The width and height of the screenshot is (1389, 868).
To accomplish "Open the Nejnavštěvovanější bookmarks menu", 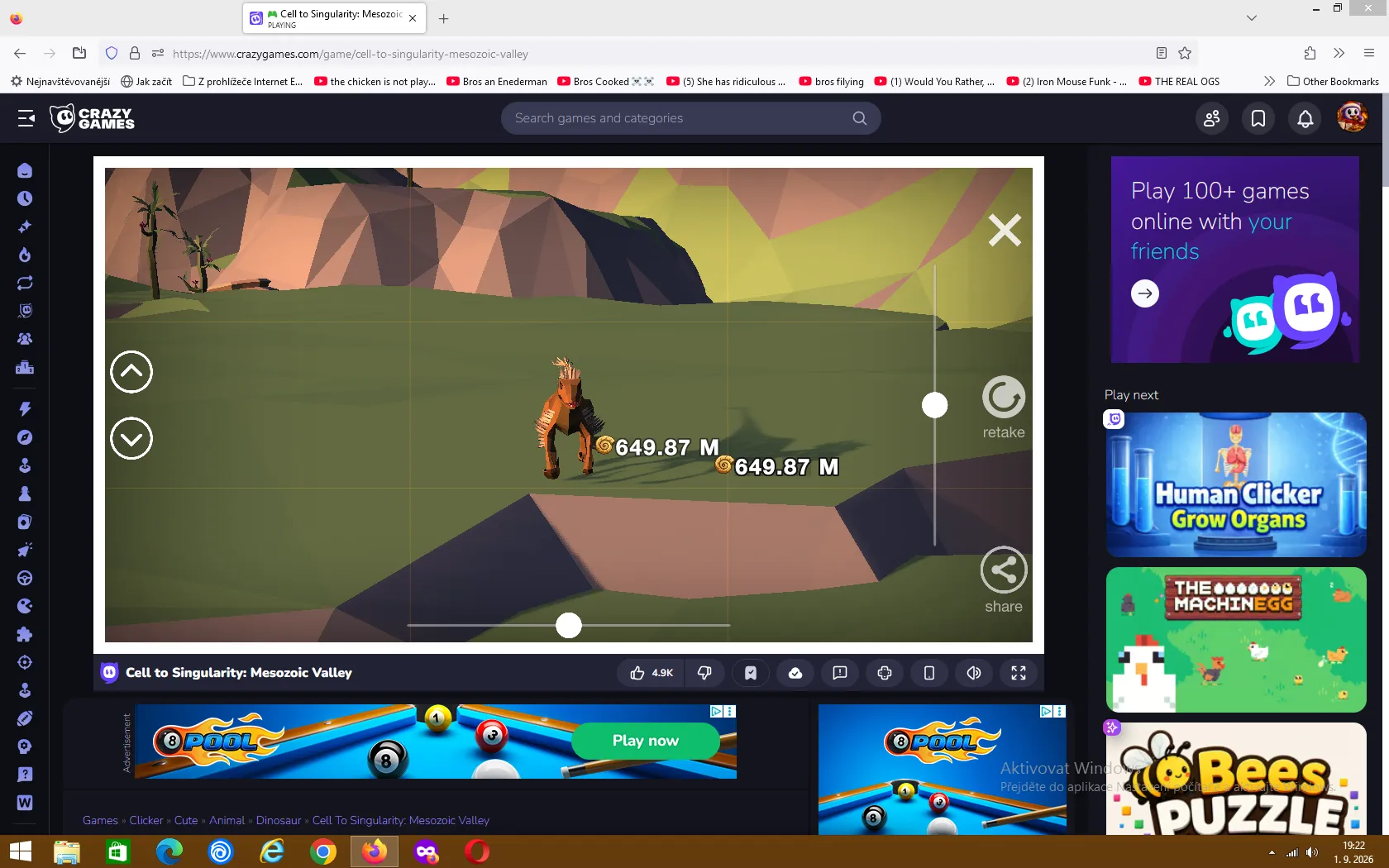I will tap(60, 81).
